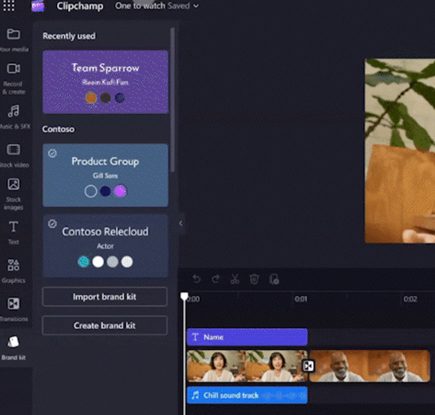The width and height of the screenshot is (435, 415).
Task: Open the Stock video tab
Action: coord(14,155)
